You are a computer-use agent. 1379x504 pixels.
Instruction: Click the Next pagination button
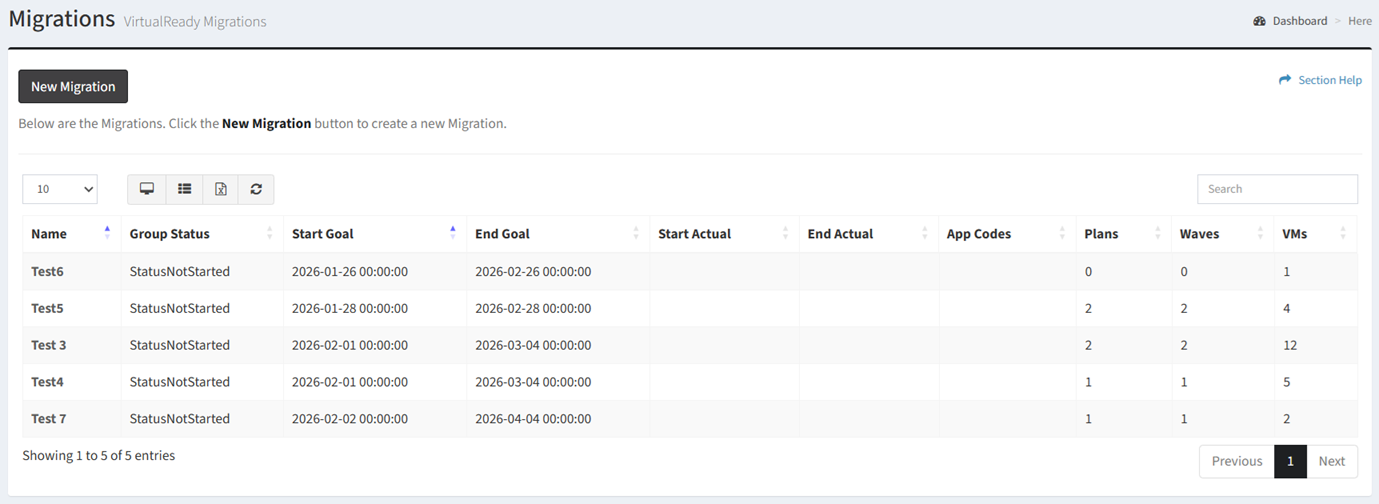pyautogui.click(x=1332, y=461)
